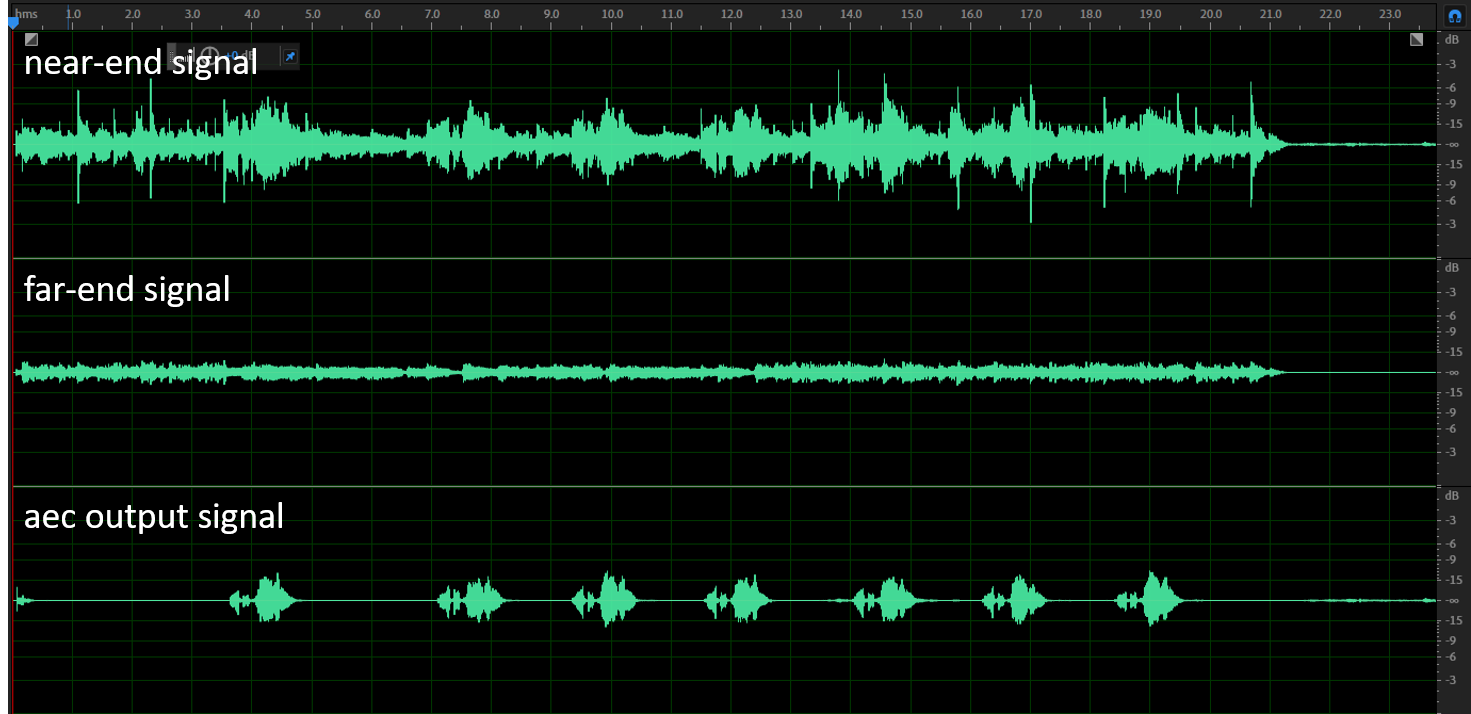Click the HUD volume adjustment knob
The width and height of the screenshot is (1471, 714).
pyautogui.click(x=210, y=57)
